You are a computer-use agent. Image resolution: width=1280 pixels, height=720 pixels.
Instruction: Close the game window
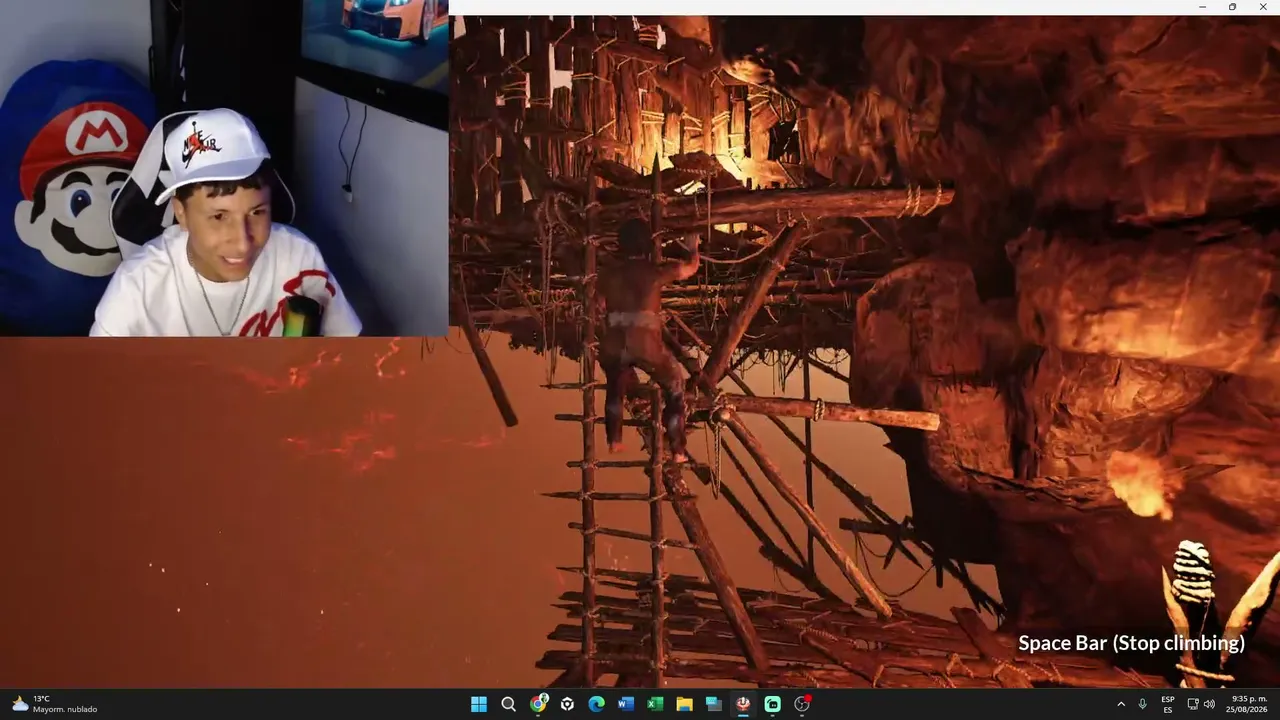pos(1262,7)
